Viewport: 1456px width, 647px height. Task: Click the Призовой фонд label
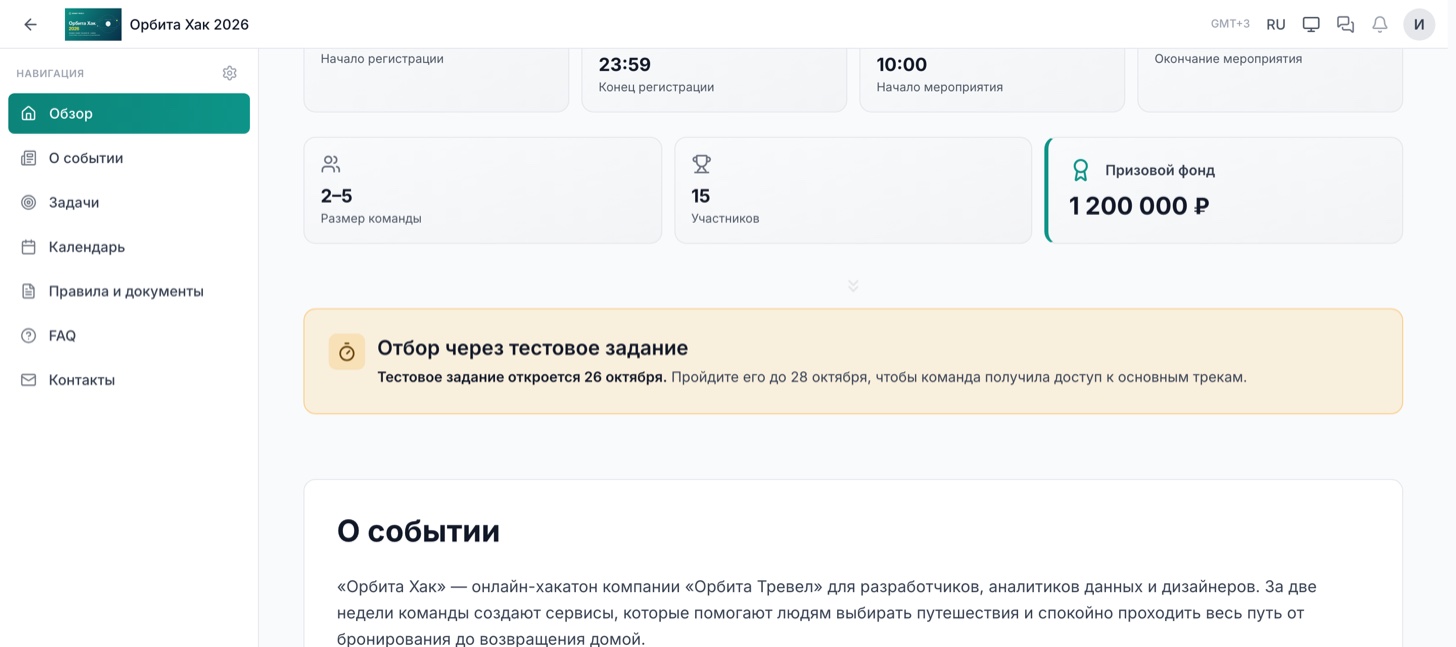coord(1160,170)
